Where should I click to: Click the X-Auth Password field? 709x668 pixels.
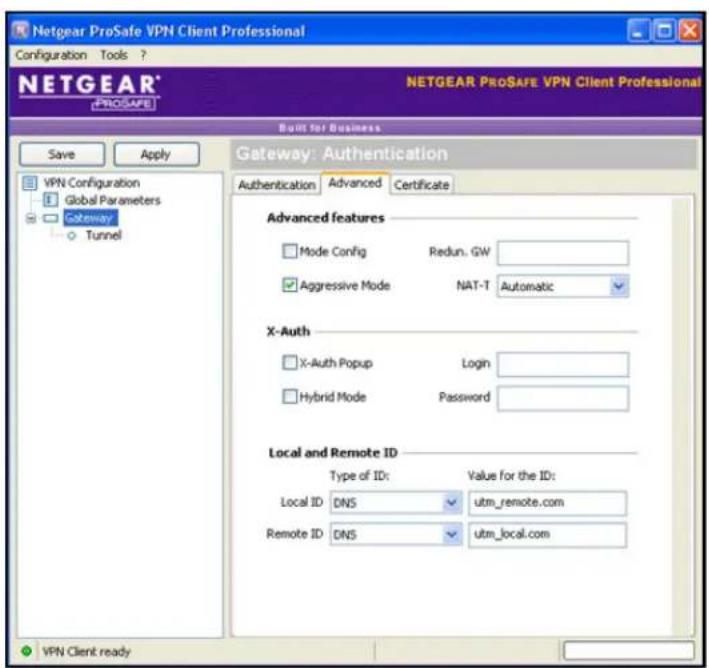[x=563, y=398]
